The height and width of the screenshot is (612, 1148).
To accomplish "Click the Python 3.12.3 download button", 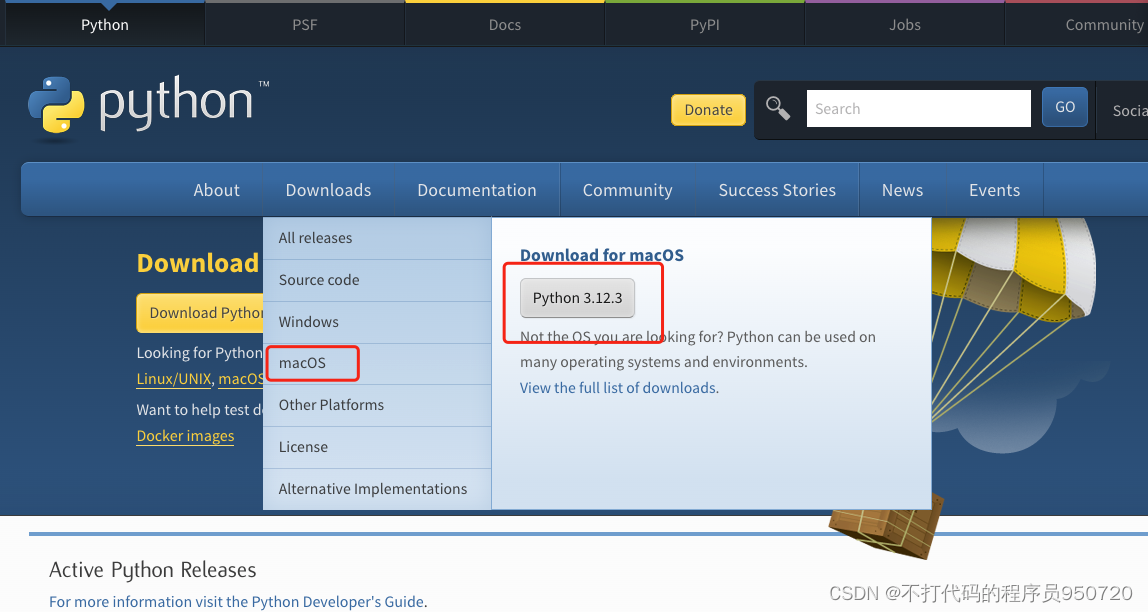I will click(x=577, y=298).
